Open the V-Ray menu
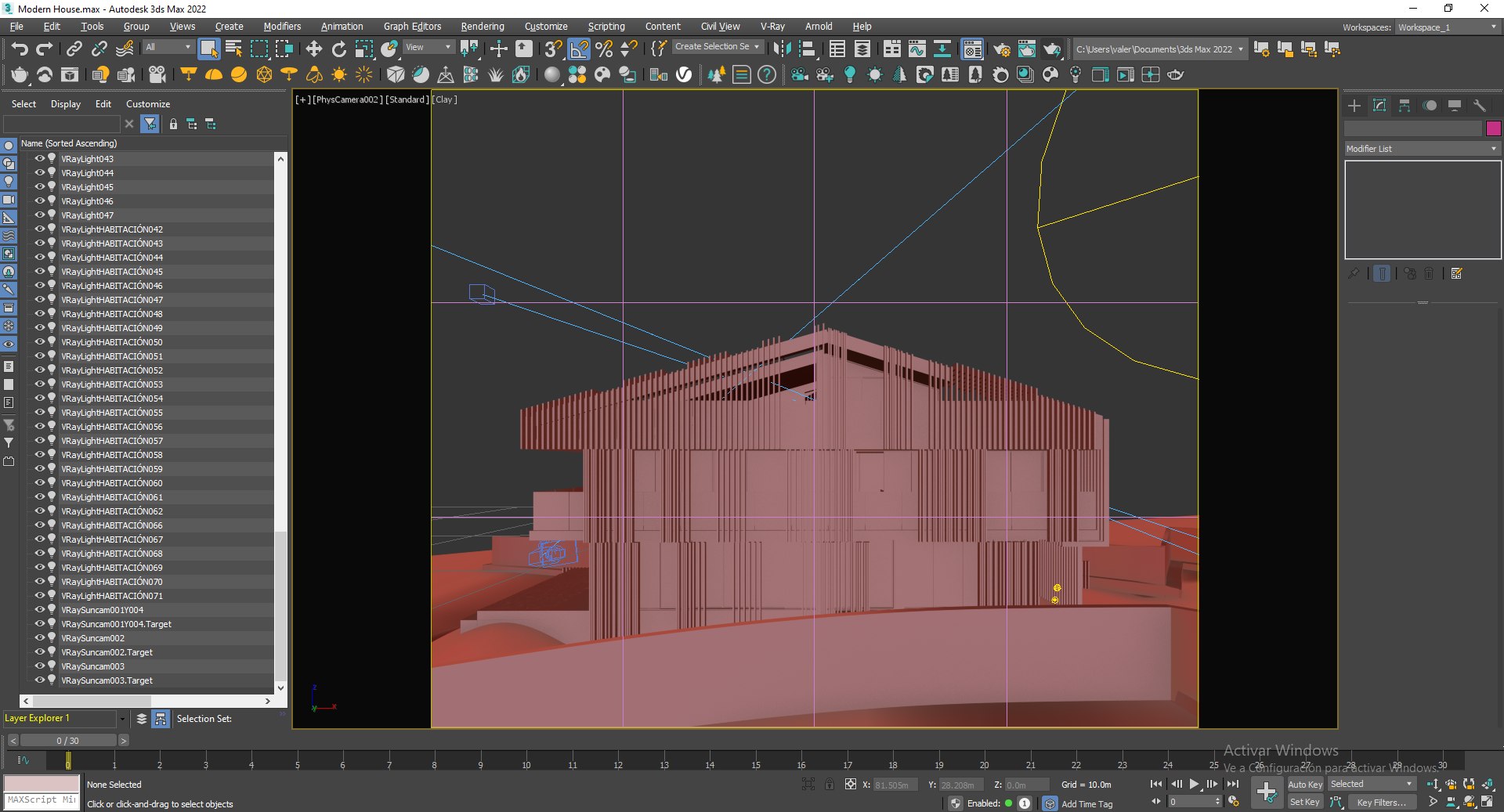Image resolution: width=1504 pixels, height=812 pixels. [772, 27]
